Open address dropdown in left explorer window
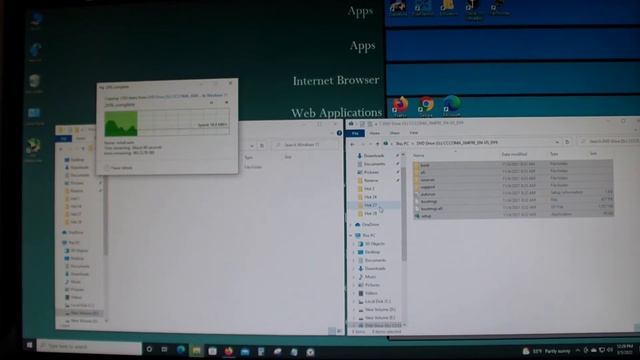Image resolution: width=640 pixels, height=360 pixels. [252, 146]
